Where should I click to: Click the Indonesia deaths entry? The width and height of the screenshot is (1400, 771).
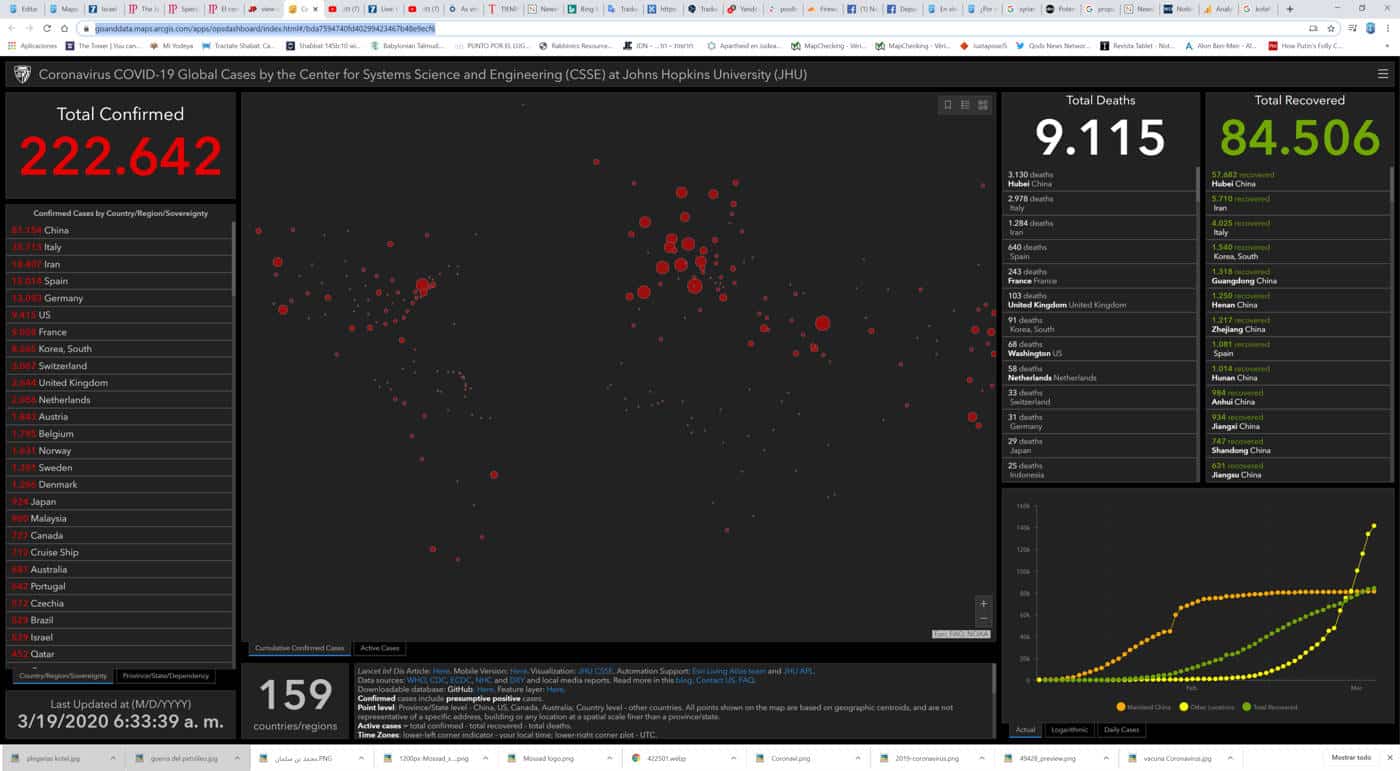point(1099,470)
